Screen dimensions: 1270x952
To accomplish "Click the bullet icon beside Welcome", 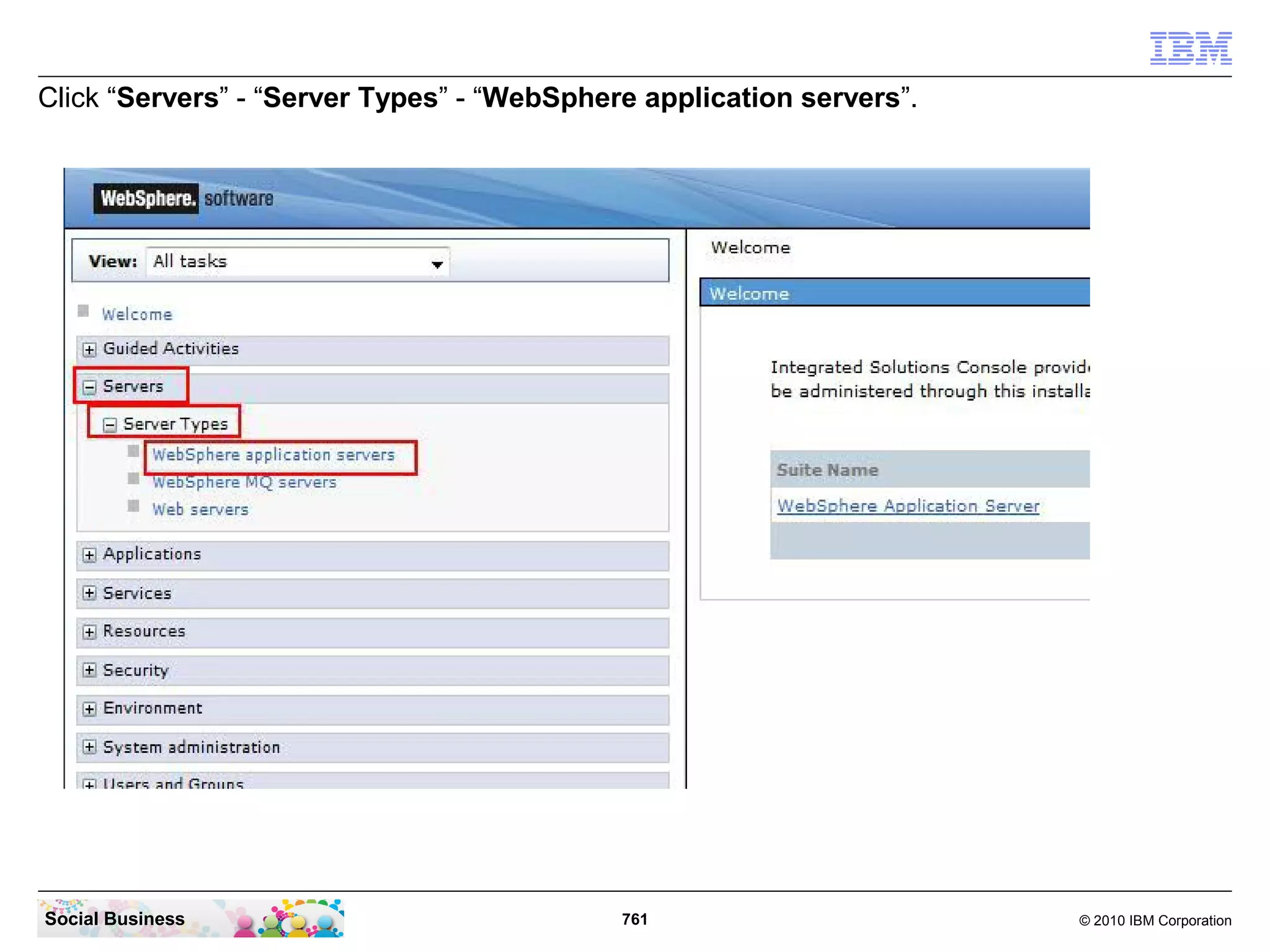I will pos(83,311).
